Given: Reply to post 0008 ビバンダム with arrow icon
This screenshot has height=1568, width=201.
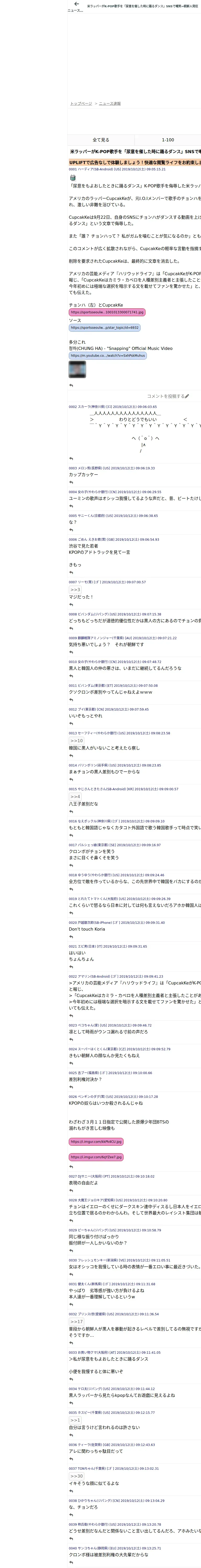Looking at the screenshot, I should point(71,629).
